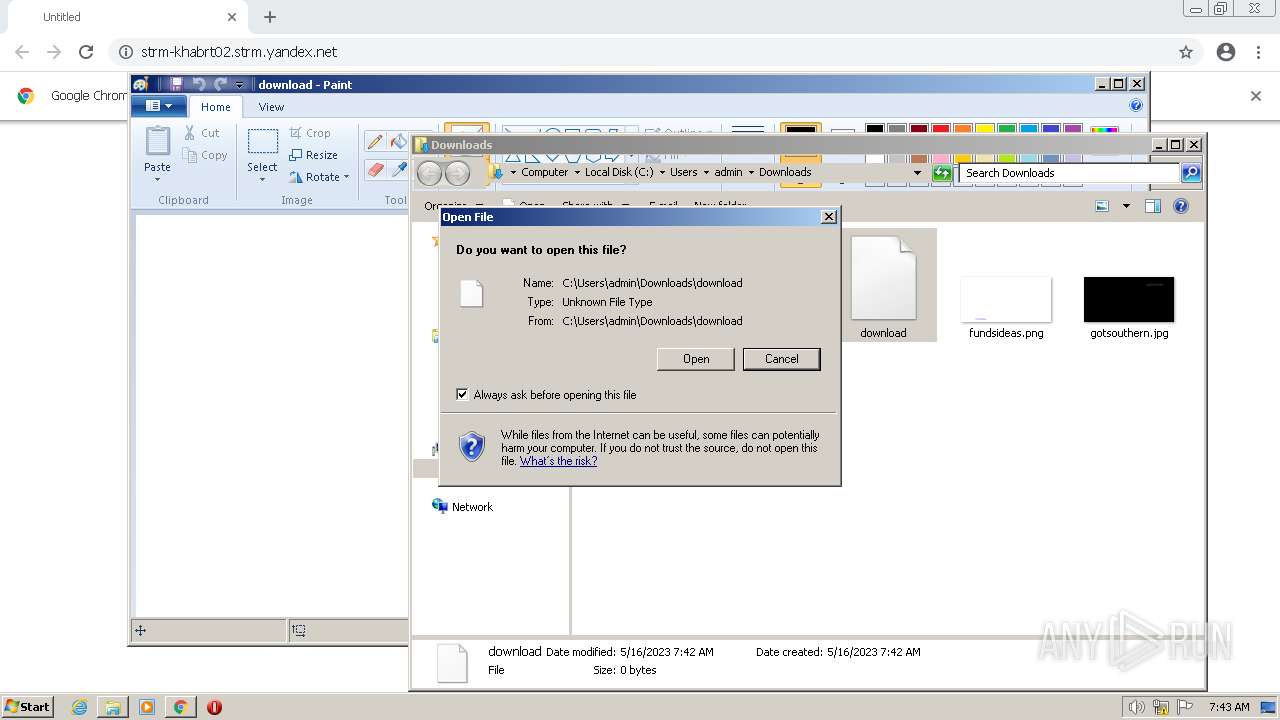Expand the admin breadcrumb arrow
The image size is (1280, 720).
(x=751, y=172)
